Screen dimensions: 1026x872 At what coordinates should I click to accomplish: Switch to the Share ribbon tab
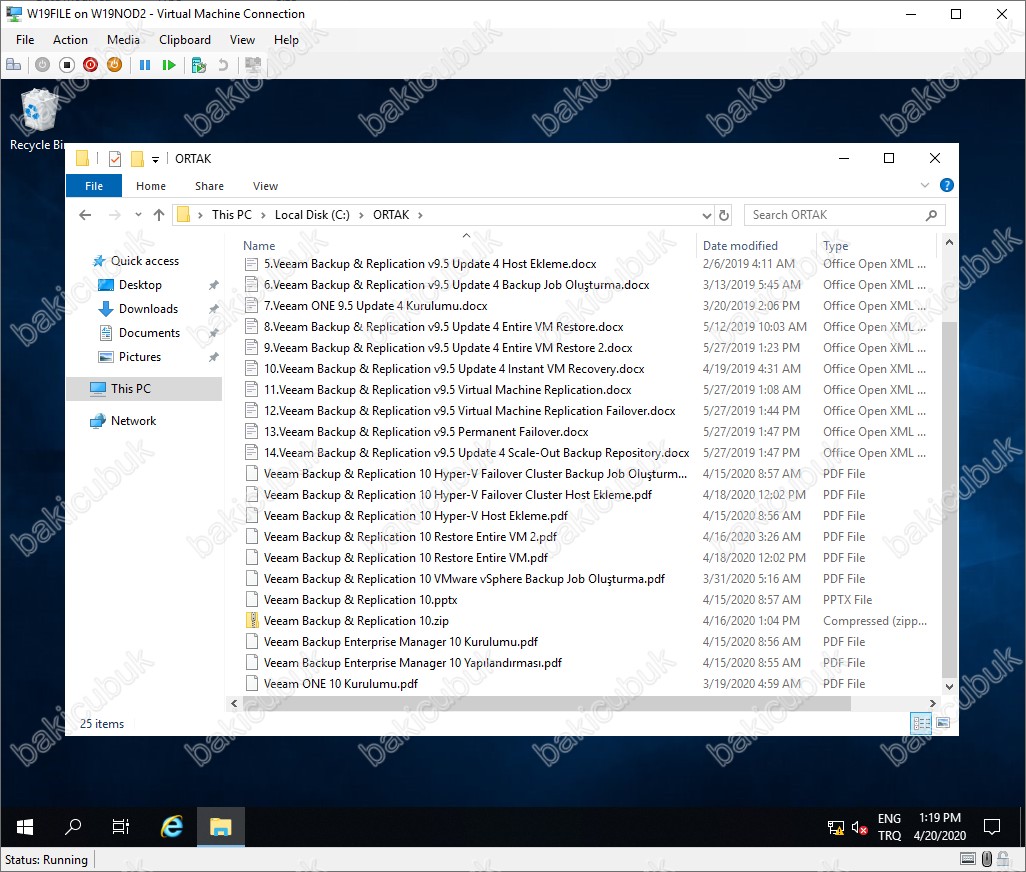point(209,186)
